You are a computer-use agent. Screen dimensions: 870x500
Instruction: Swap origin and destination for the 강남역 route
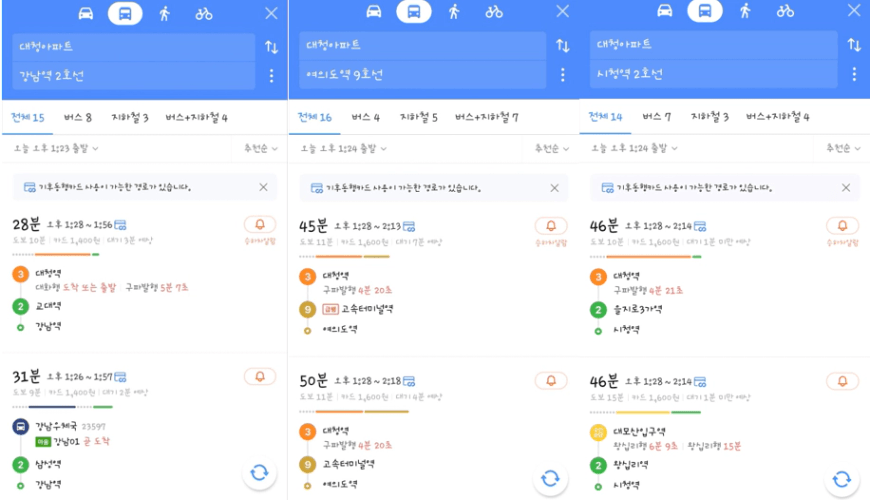pos(271,47)
